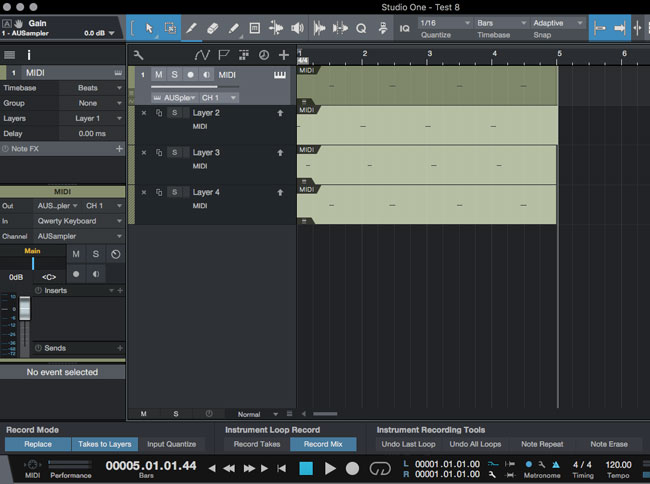Remove Layer 2 with its X icon
650x484 pixels.
144,113
